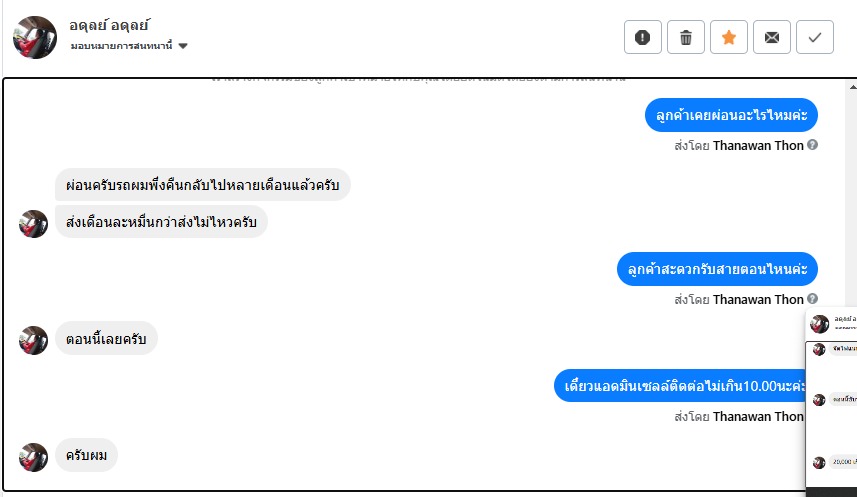
Task: Click help icon beside first Thanawan Thon
Action: pos(813,145)
